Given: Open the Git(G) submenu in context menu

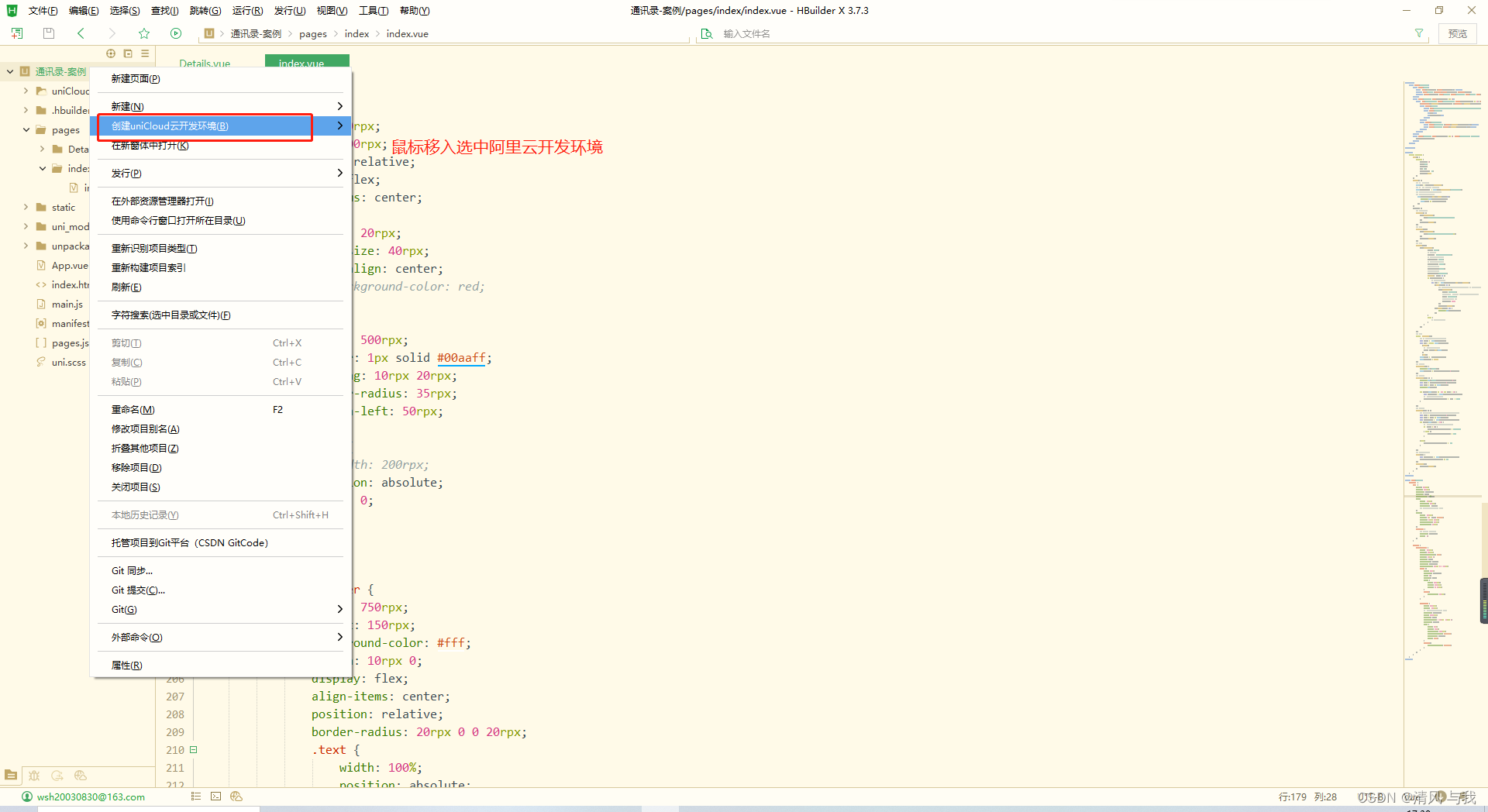Looking at the screenshot, I should 221,609.
